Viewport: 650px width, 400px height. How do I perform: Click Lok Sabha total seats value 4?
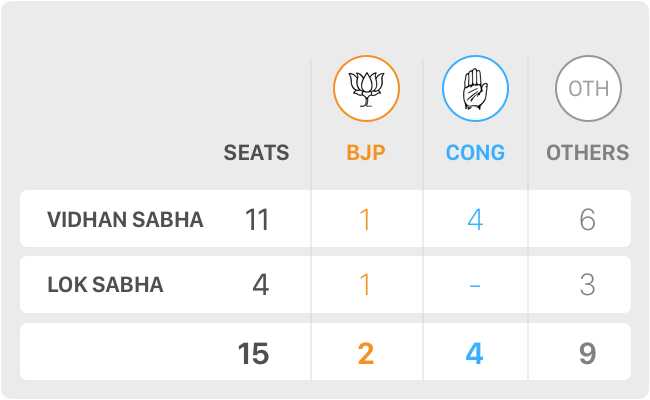(x=260, y=285)
